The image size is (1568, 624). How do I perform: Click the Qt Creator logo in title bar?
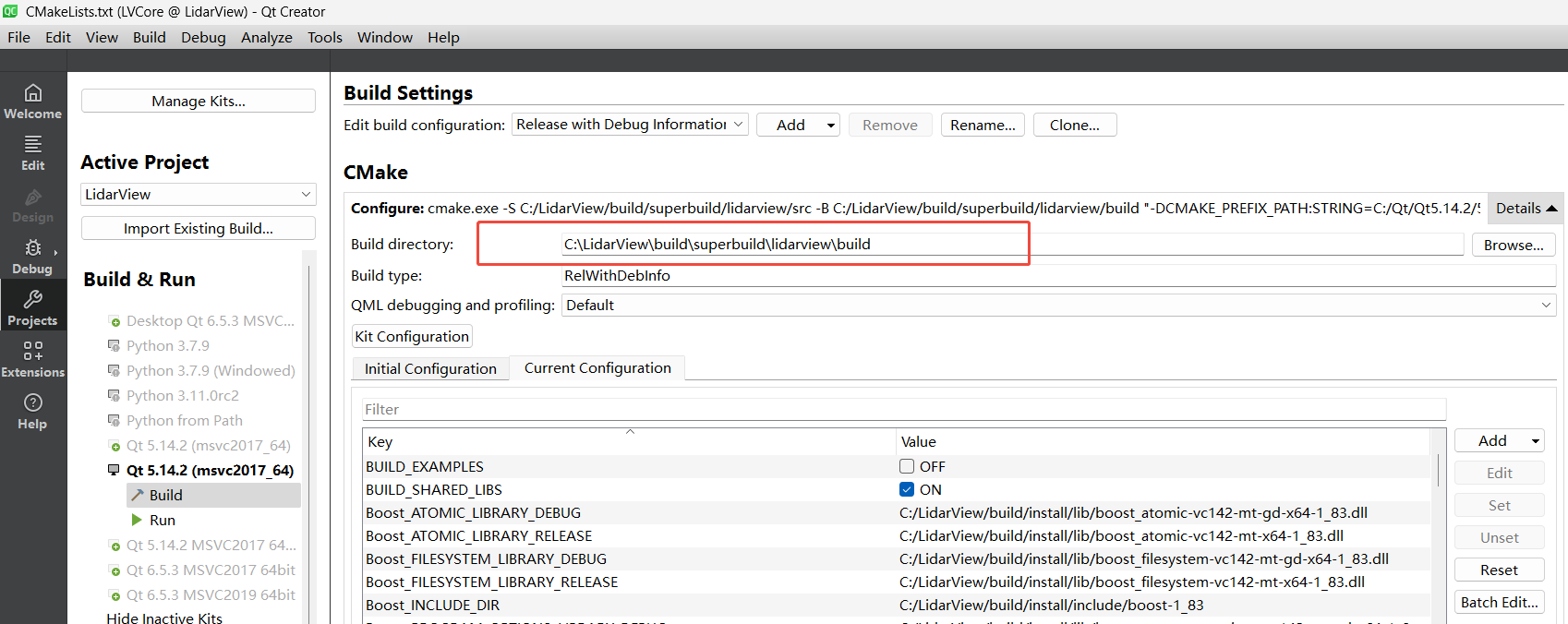10,11
